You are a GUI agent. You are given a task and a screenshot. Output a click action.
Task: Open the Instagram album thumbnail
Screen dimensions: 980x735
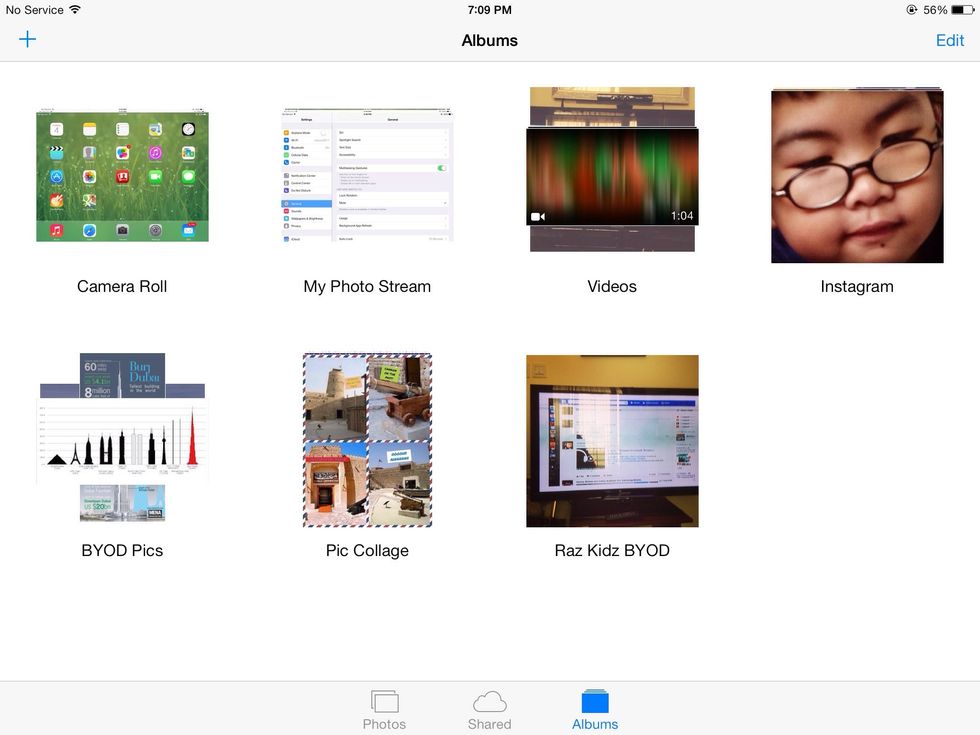(857, 176)
